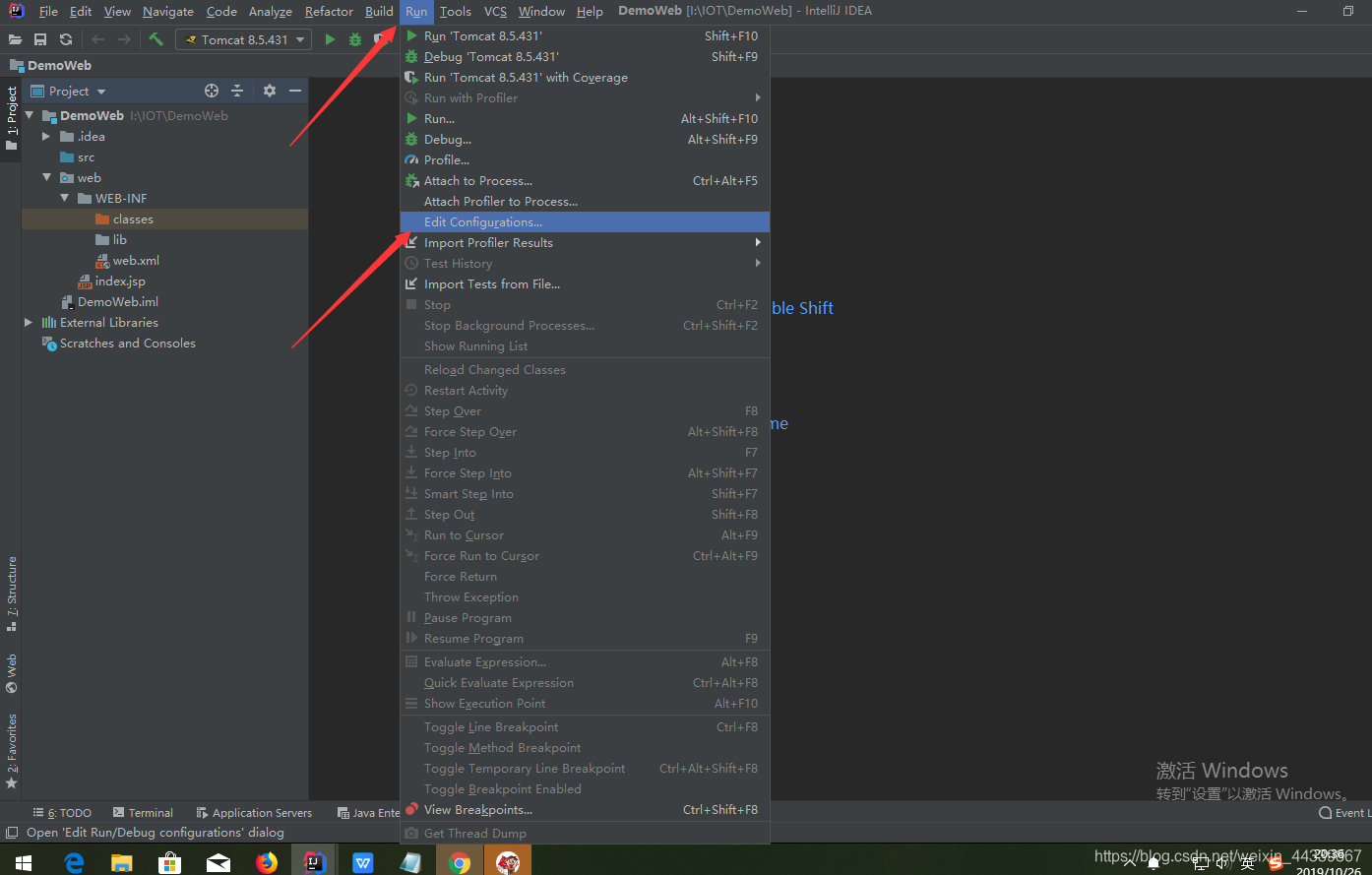Choose Profile... menu entry
The width and height of the screenshot is (1372, 875).
tap(585, 159)
